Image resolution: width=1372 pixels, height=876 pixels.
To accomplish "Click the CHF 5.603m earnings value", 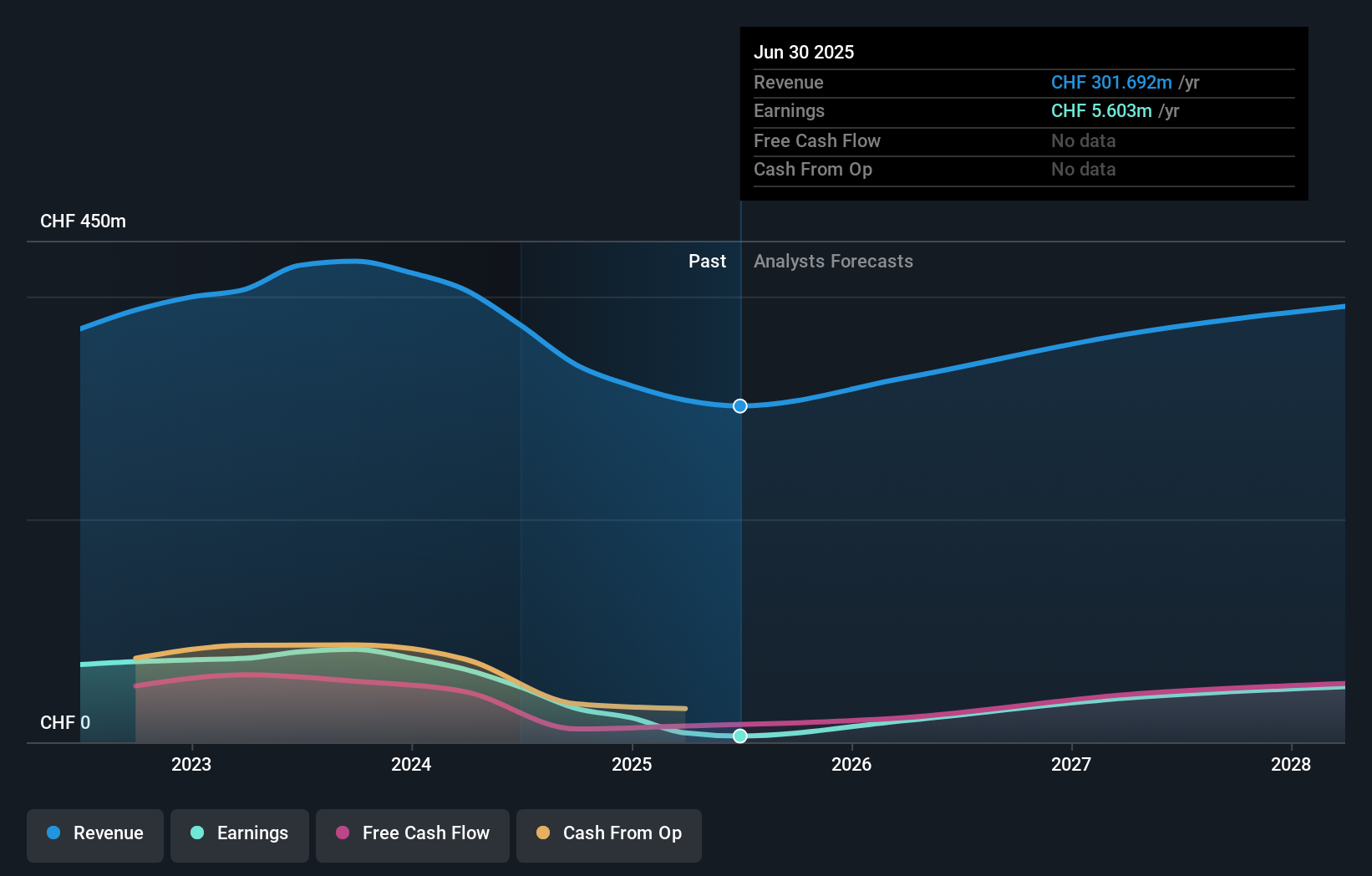I will (x=1101, y=111).
